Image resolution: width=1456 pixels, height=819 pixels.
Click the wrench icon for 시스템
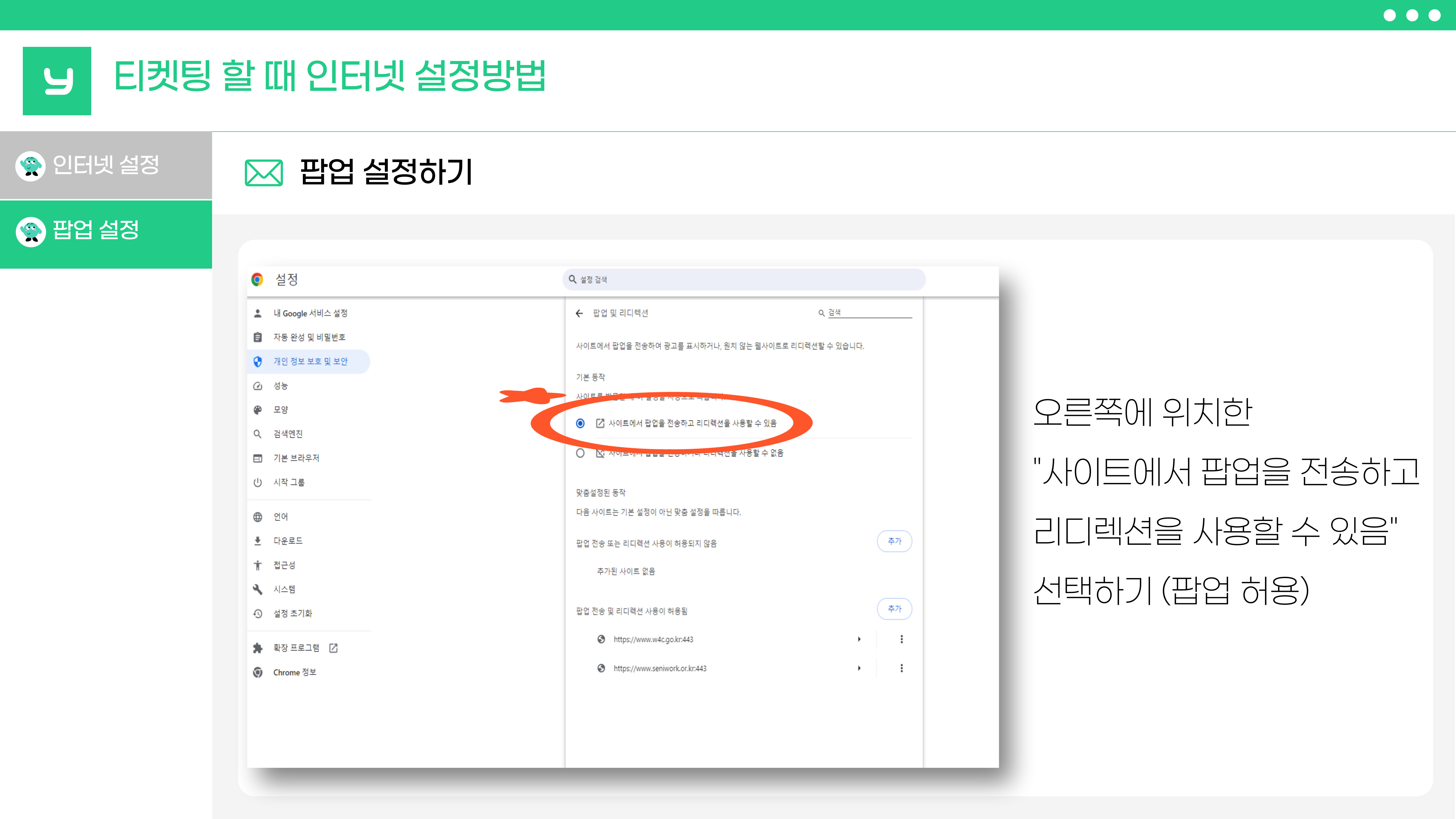258,589
